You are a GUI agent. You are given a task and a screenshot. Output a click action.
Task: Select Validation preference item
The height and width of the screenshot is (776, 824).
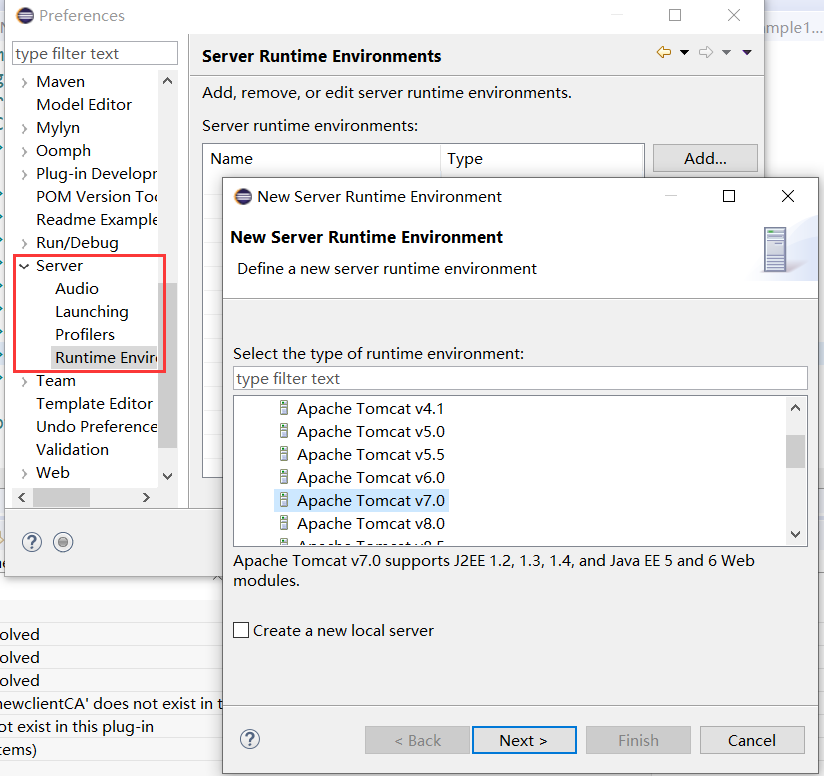pyautogui.click(x=73, y=450)
